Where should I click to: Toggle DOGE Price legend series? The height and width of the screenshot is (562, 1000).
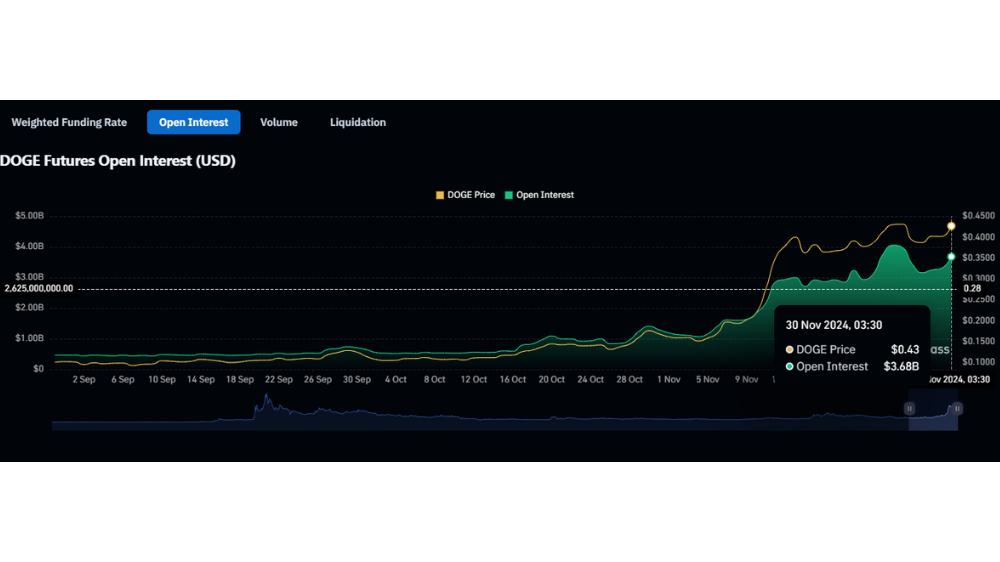(x=465, y=195)
